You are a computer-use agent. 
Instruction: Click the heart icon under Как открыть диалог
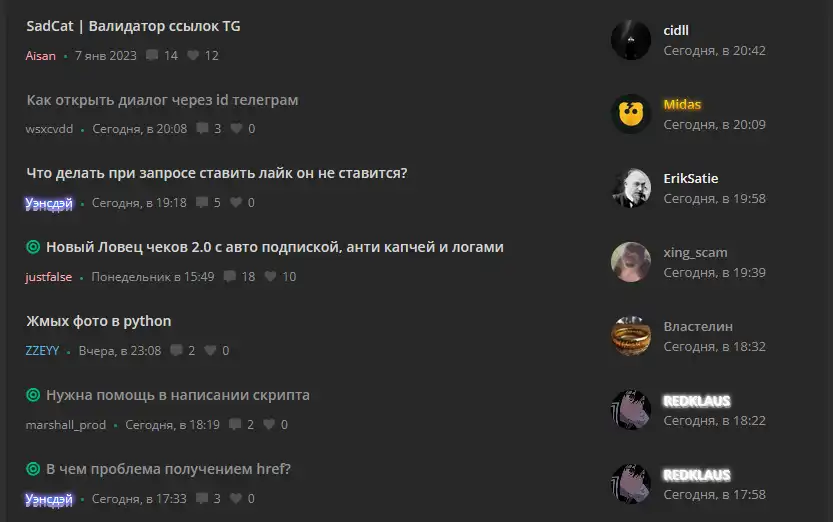click(x=236, y=129)
